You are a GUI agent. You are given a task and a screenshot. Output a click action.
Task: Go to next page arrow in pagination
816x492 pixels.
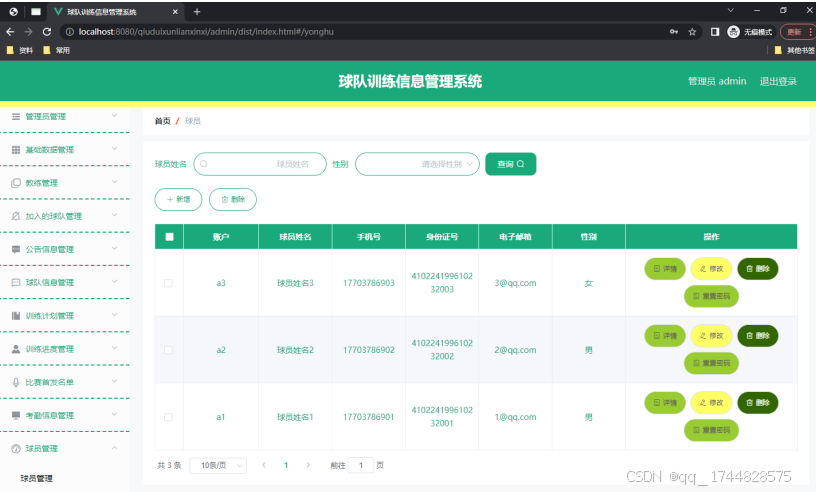tap(308, 465)
